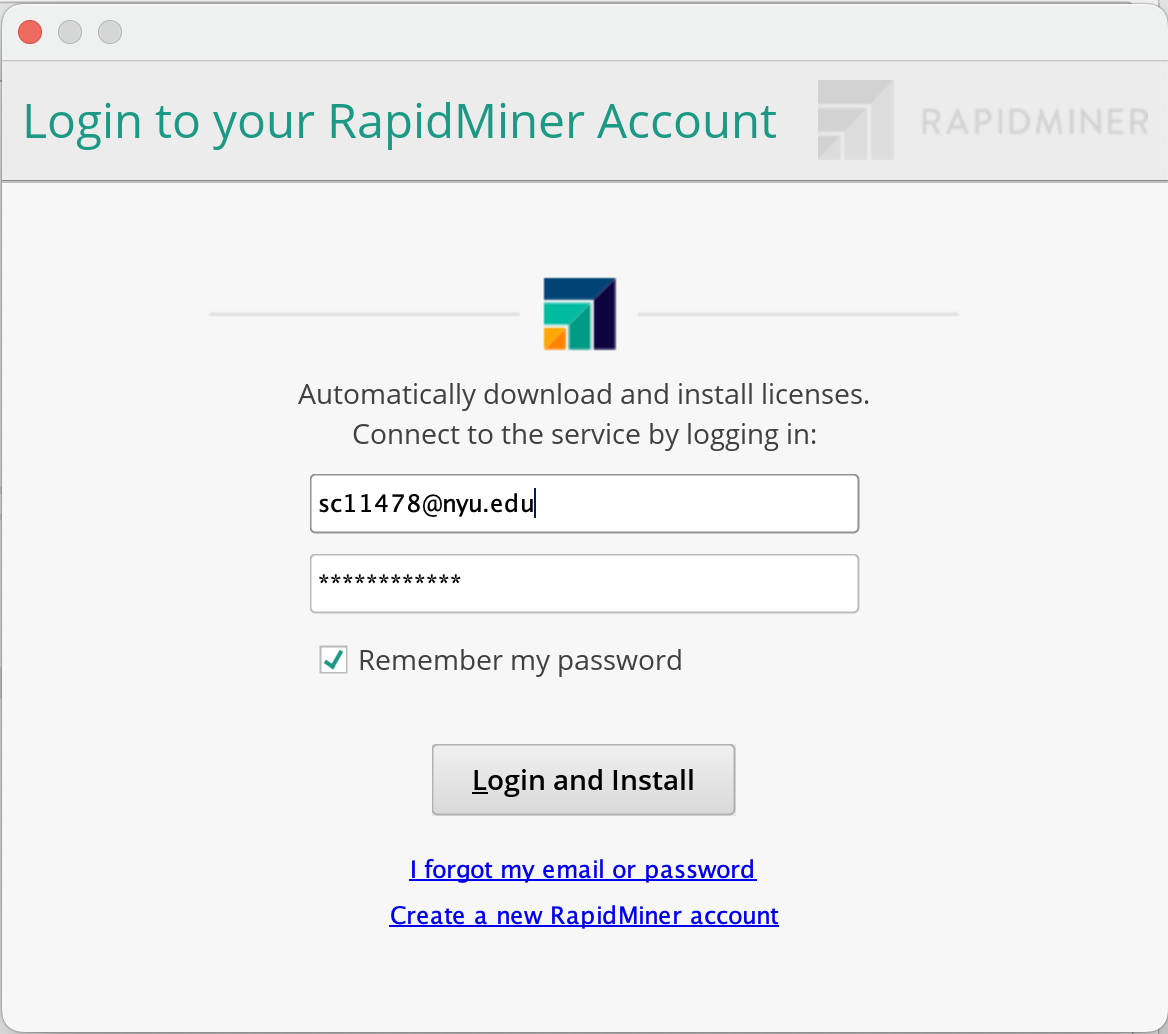
Task: Click the minimize window control
Action: click(69, 31)
